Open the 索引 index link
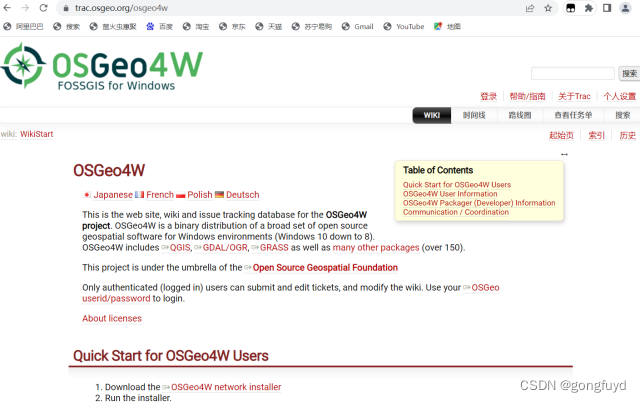641x402 pixels. click(x=596, y=135)
